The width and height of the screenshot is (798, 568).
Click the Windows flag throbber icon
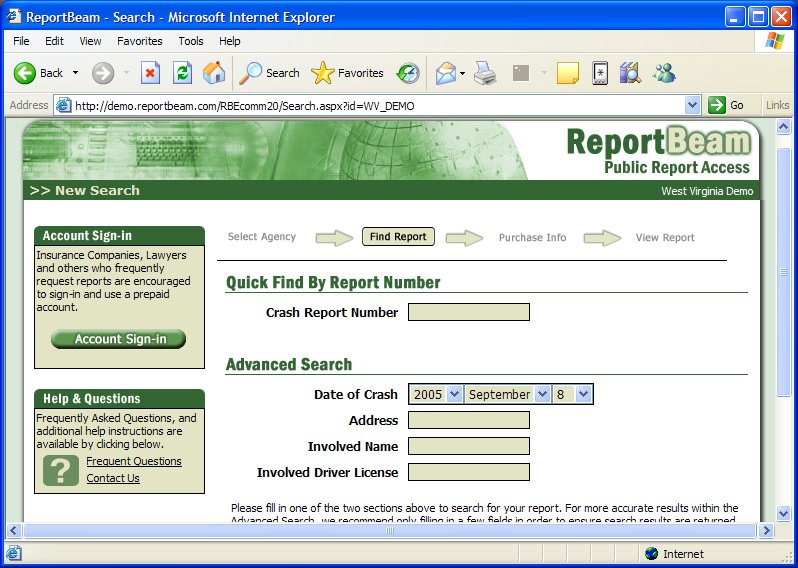[x=775, y=41]
